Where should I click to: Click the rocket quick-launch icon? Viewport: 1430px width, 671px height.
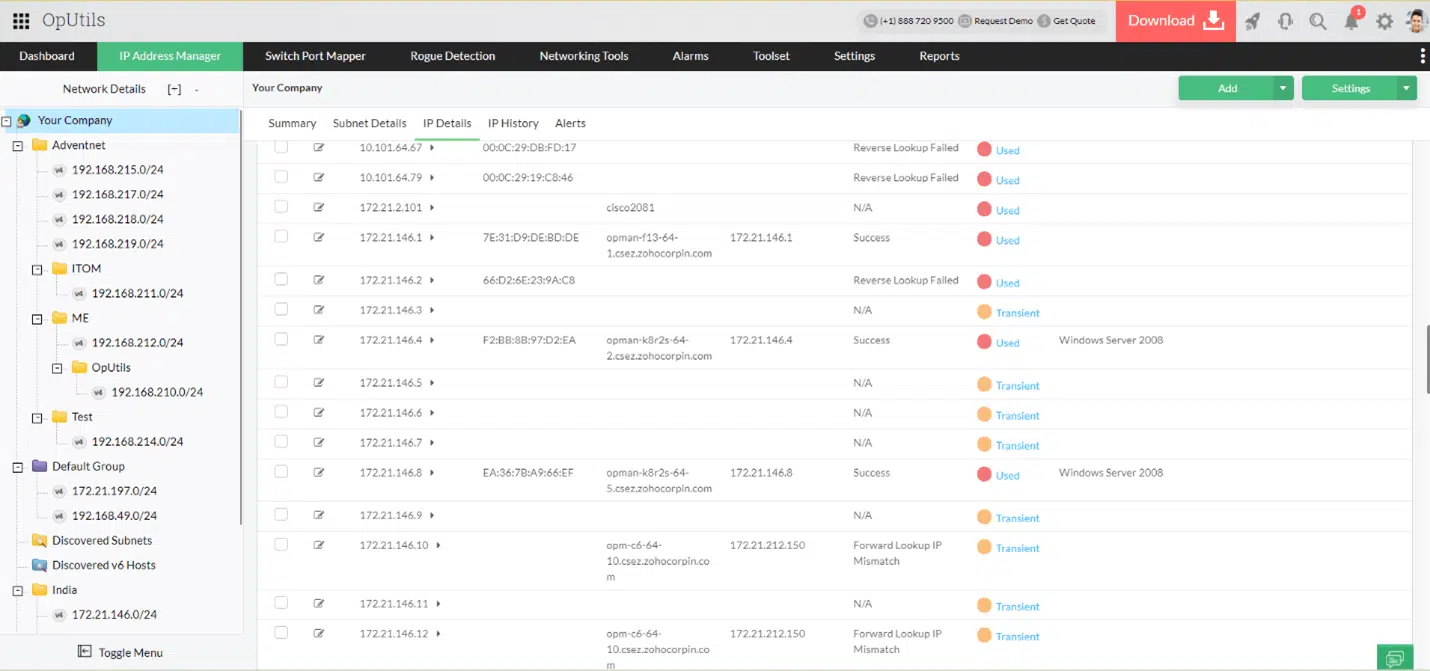[1252, 21]
